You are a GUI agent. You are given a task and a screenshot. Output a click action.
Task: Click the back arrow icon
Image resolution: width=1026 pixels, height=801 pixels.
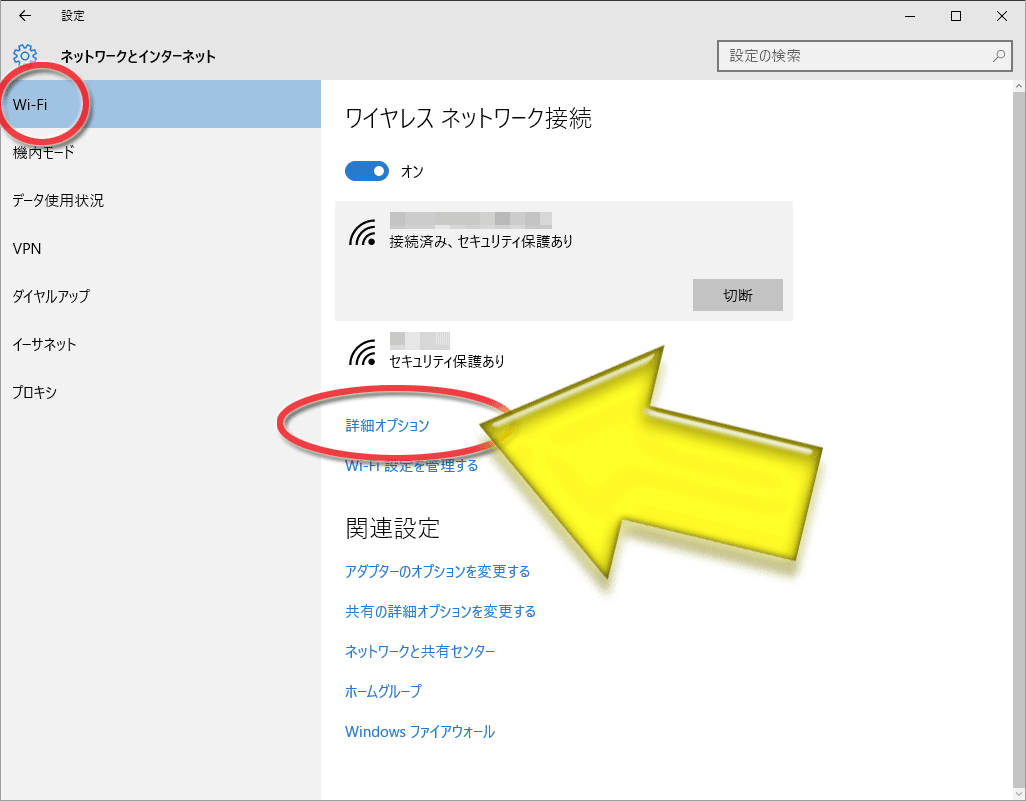pyautogui.click(x=25, y=16)
